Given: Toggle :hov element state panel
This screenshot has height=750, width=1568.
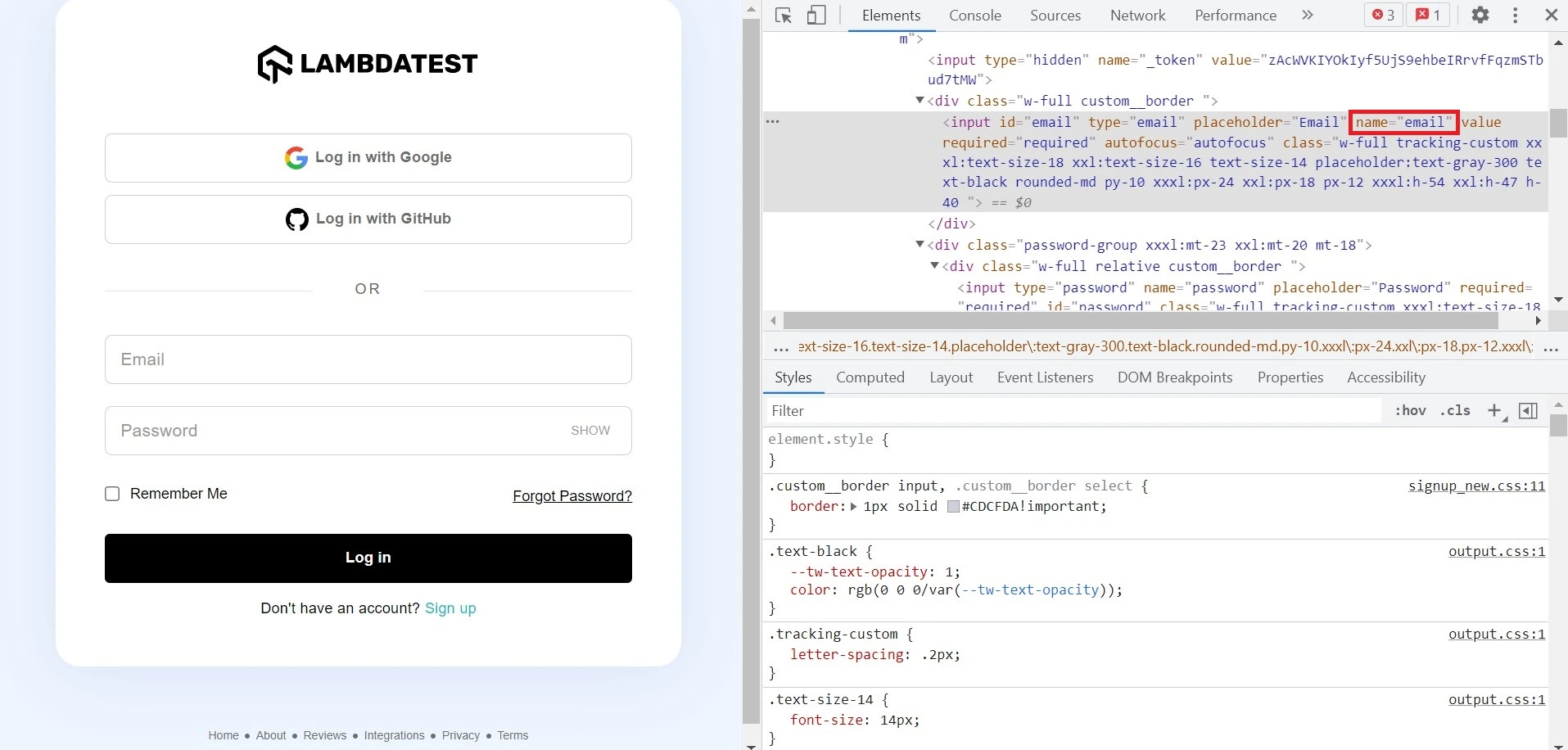Looking at the screenshot, I should 1410,410.
